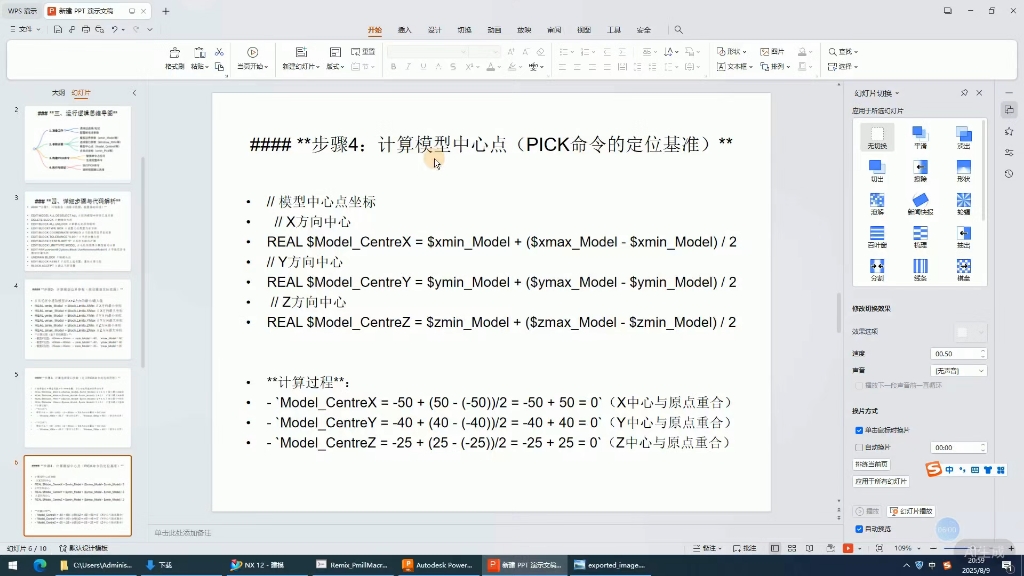The height and width of the screenshot is (576, 1024).
Task: Switch to the 动画 ribbon tab
Action: coord(494,30)
